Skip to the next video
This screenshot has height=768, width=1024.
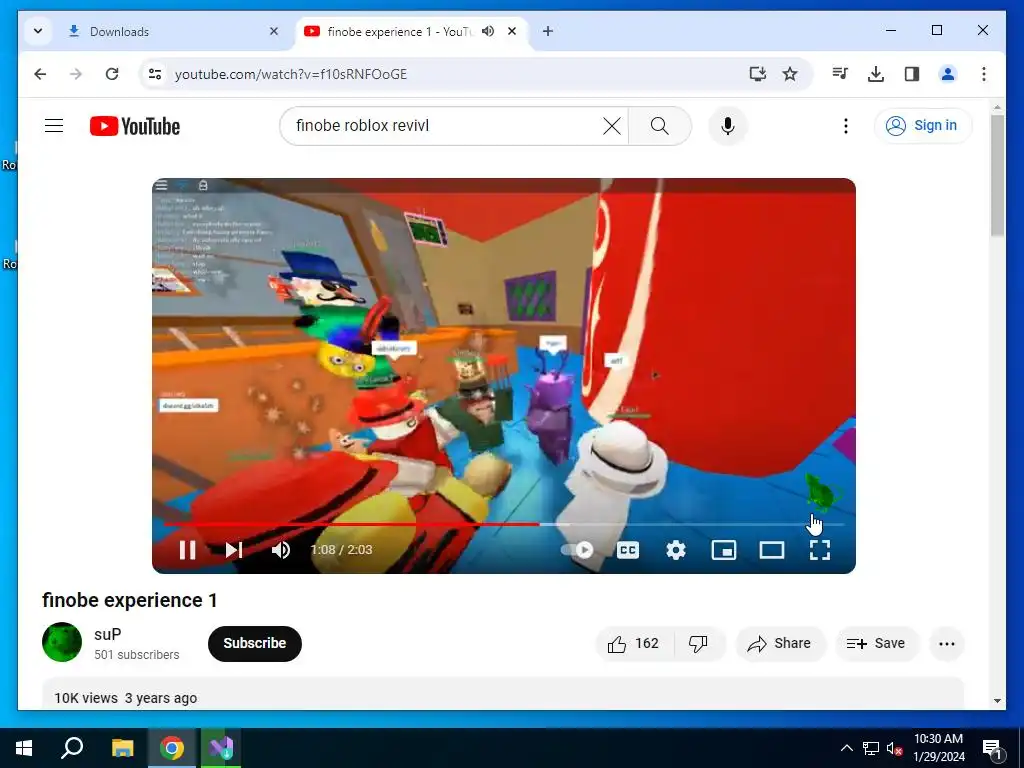tap(234, 550)
